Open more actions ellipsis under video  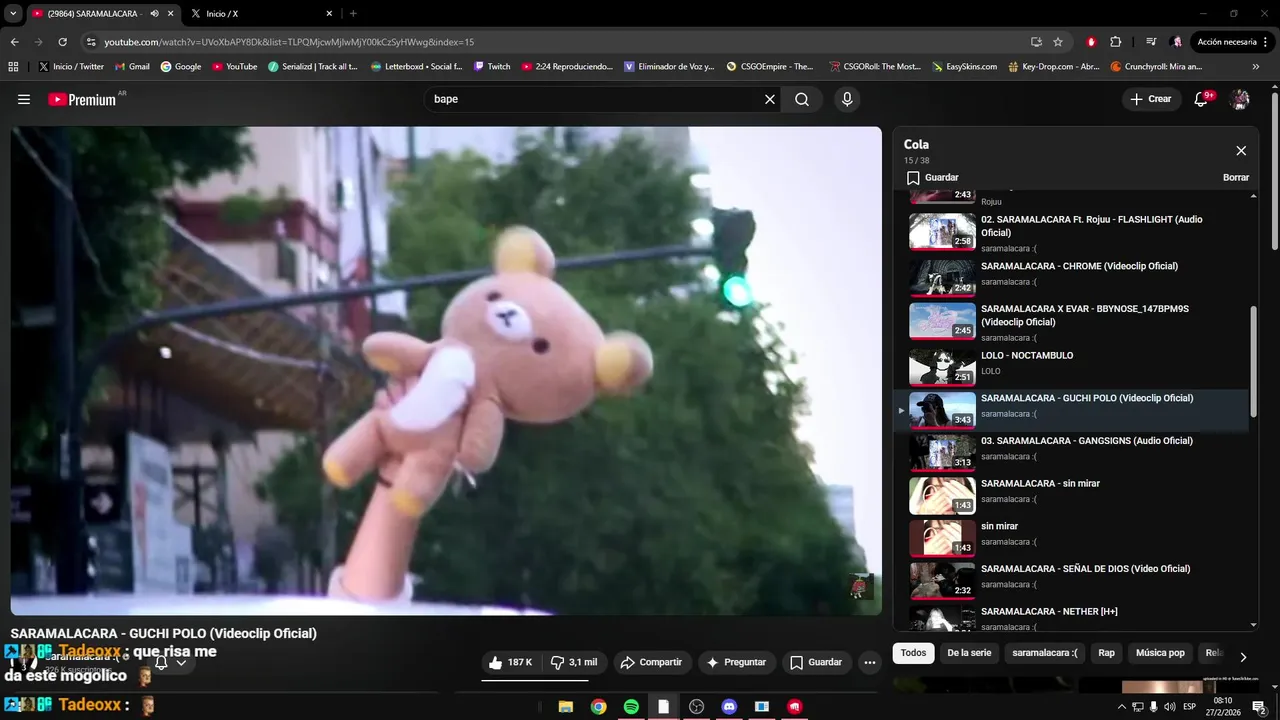870,662
